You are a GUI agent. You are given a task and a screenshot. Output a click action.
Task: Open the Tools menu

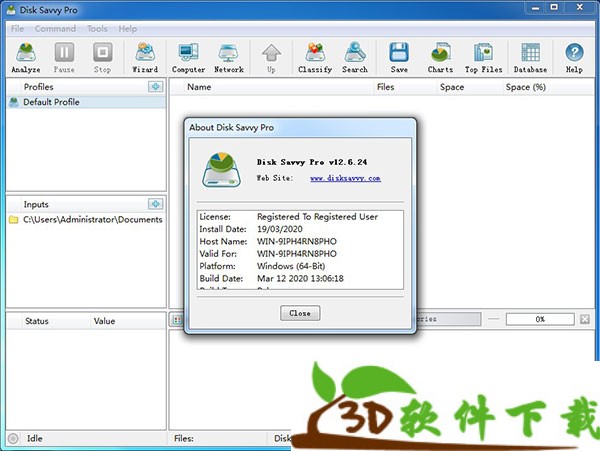[97, 29]
